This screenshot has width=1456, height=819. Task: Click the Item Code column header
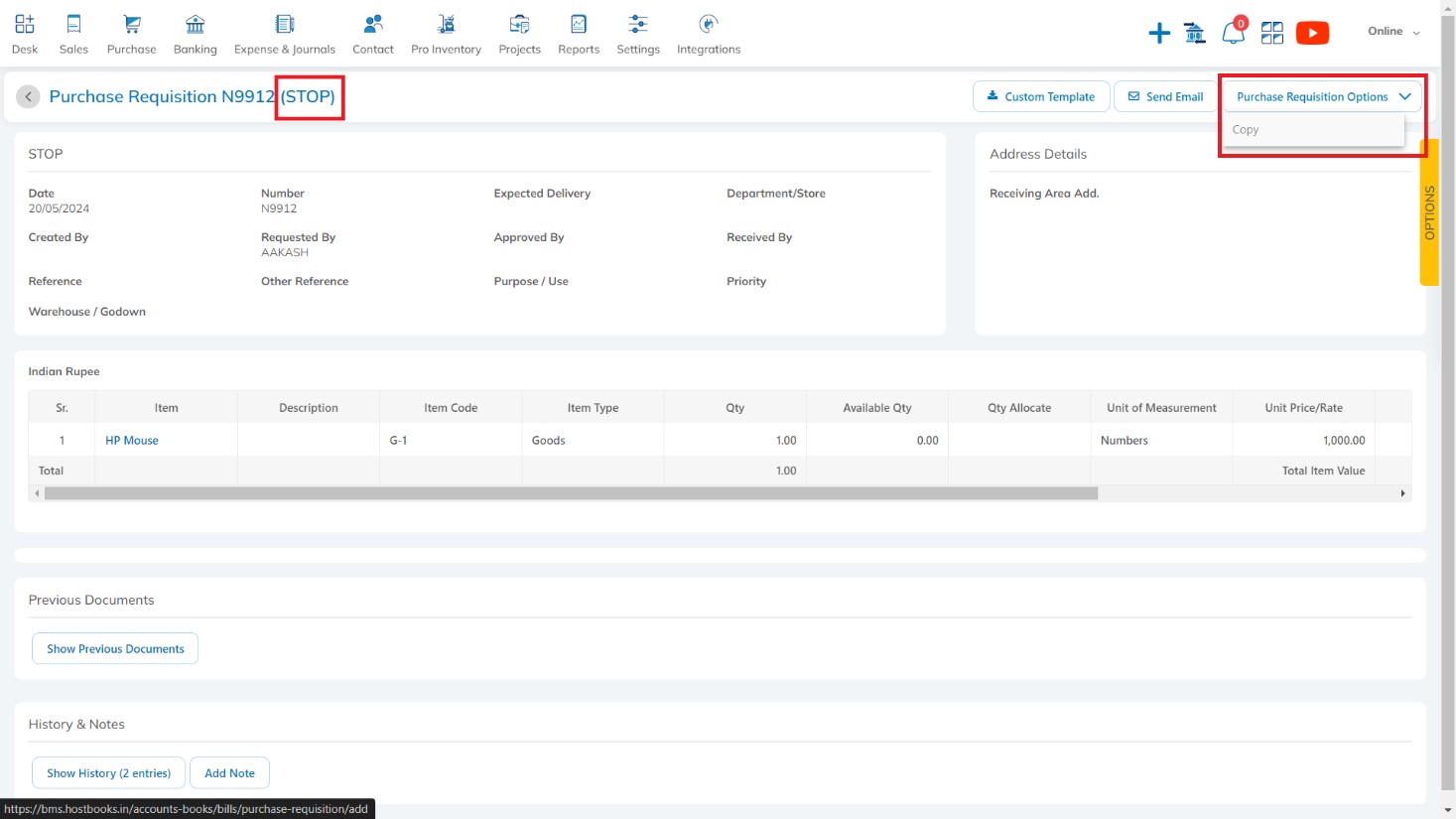[x=451, y=407]
